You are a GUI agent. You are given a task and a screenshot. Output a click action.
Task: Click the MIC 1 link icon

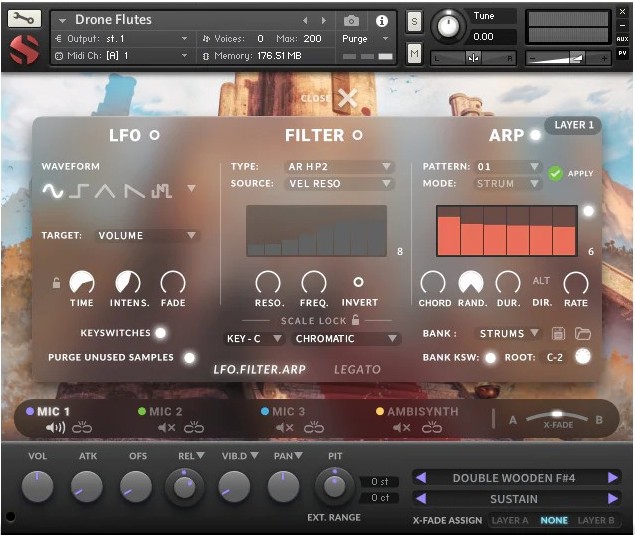(x=82, y=427)
